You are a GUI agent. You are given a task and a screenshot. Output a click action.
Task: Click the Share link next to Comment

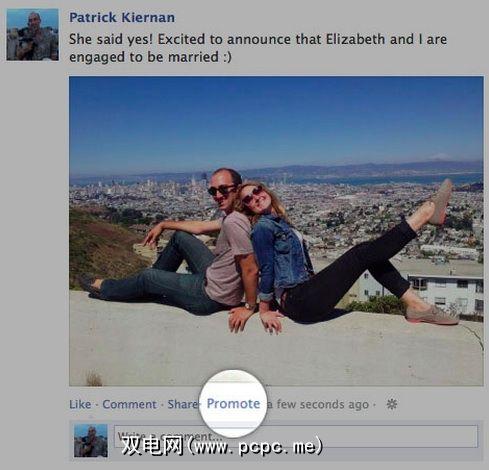click(x=182, y=404)
